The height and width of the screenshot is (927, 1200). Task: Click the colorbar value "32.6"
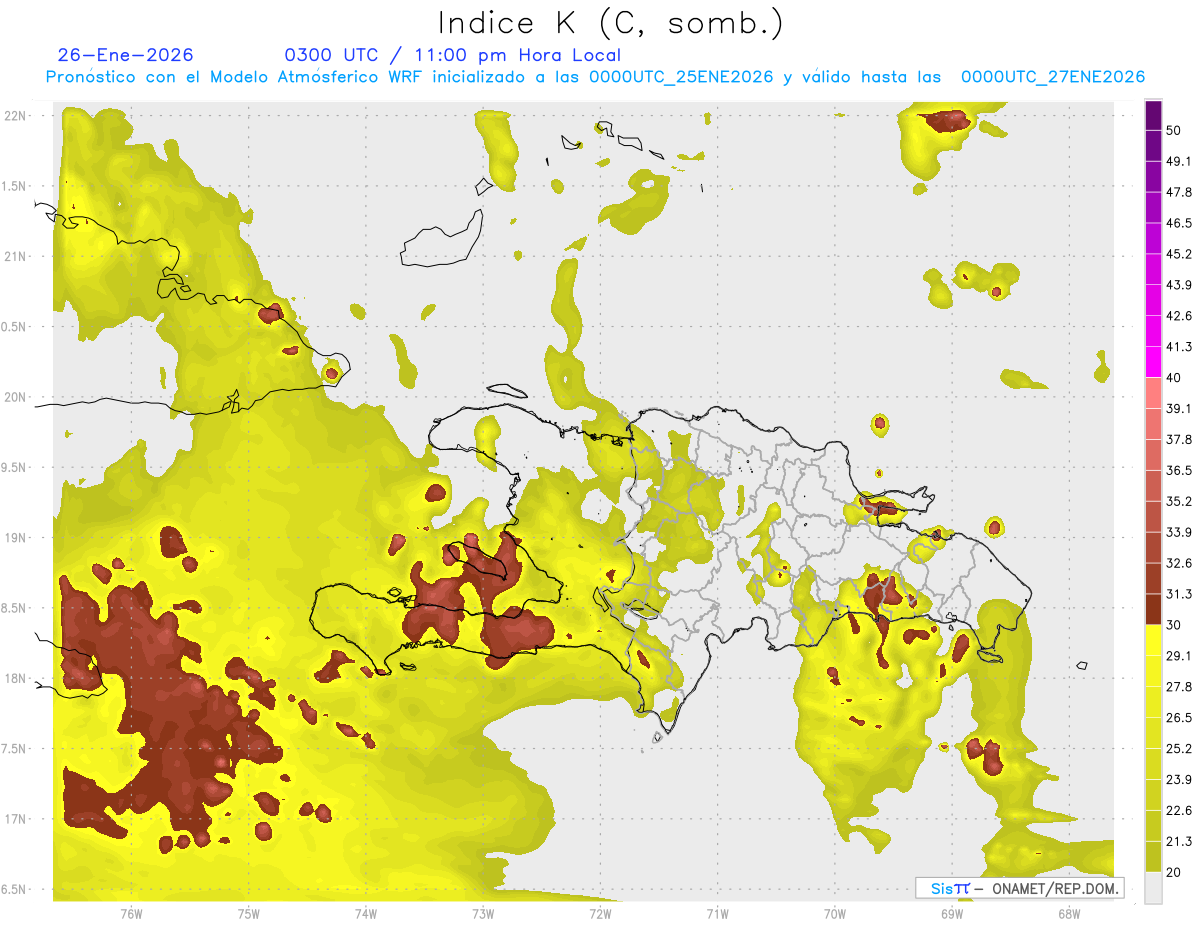pos(1179,563)
